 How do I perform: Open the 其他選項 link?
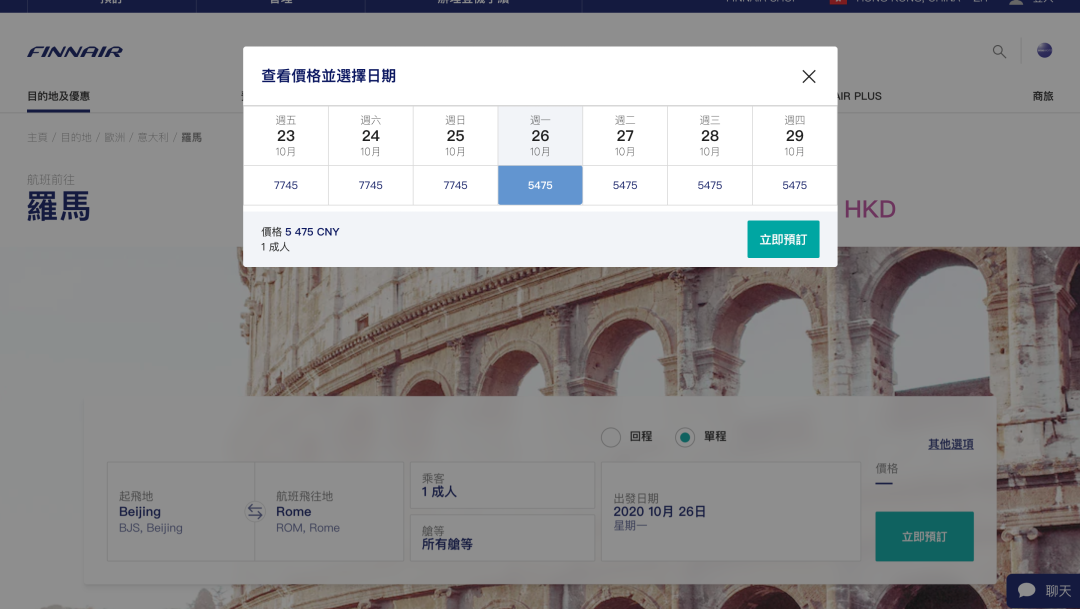click(x=951, y=444)
